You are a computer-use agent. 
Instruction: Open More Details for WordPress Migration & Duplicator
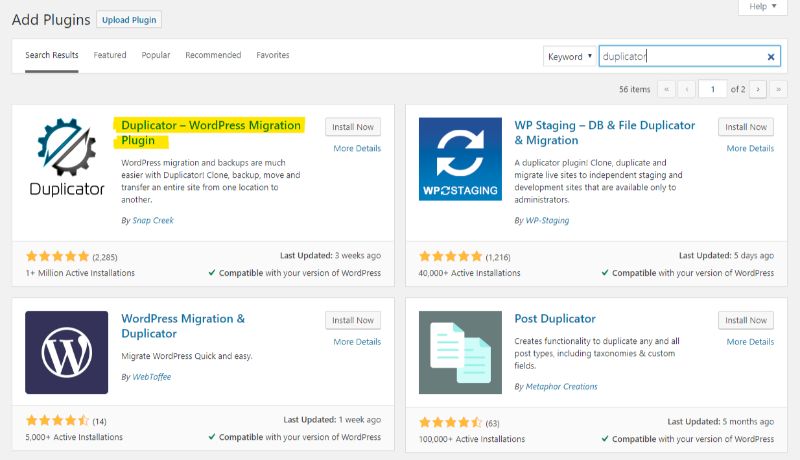click(357, 342)
